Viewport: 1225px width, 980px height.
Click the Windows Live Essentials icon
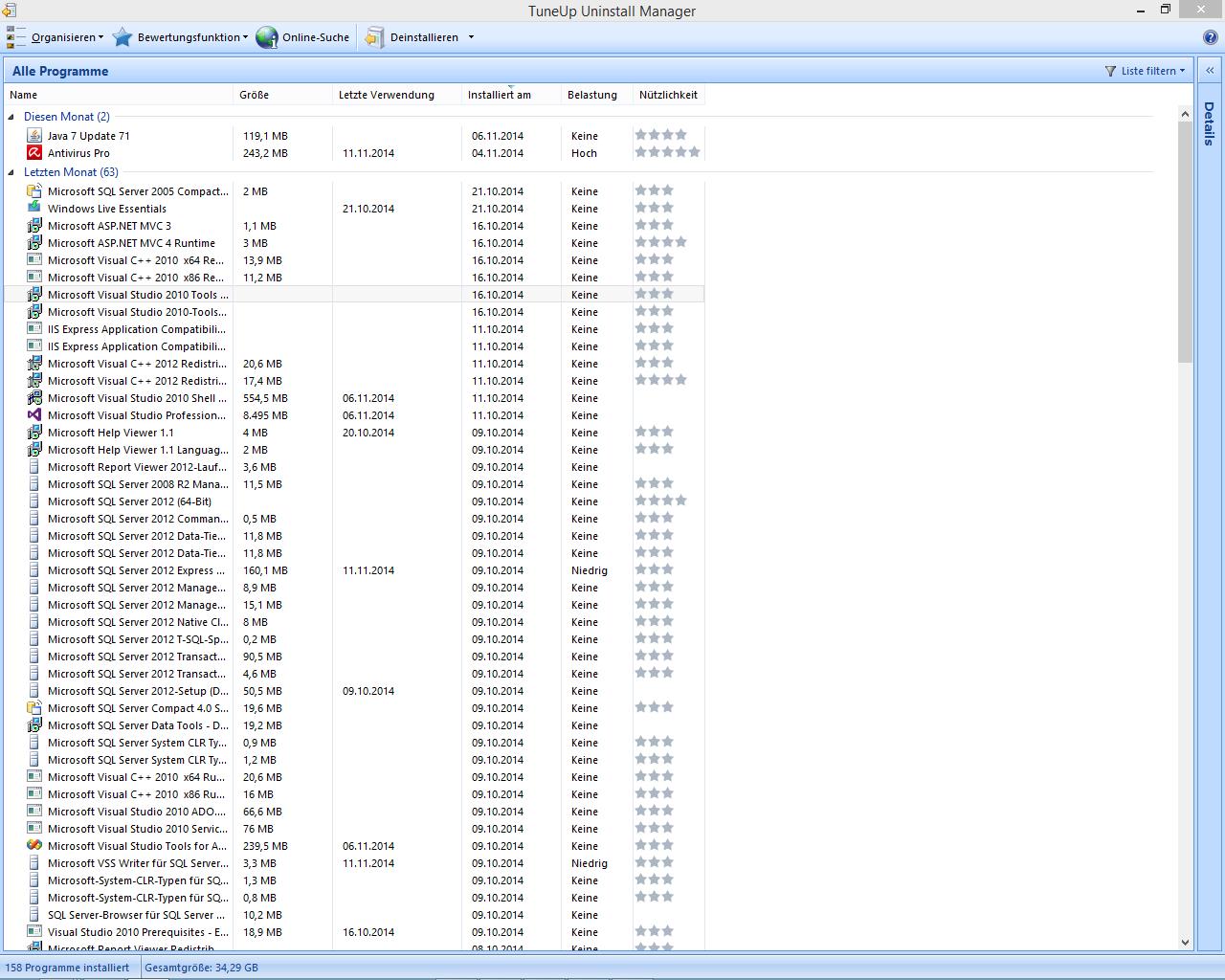[34, 209]
